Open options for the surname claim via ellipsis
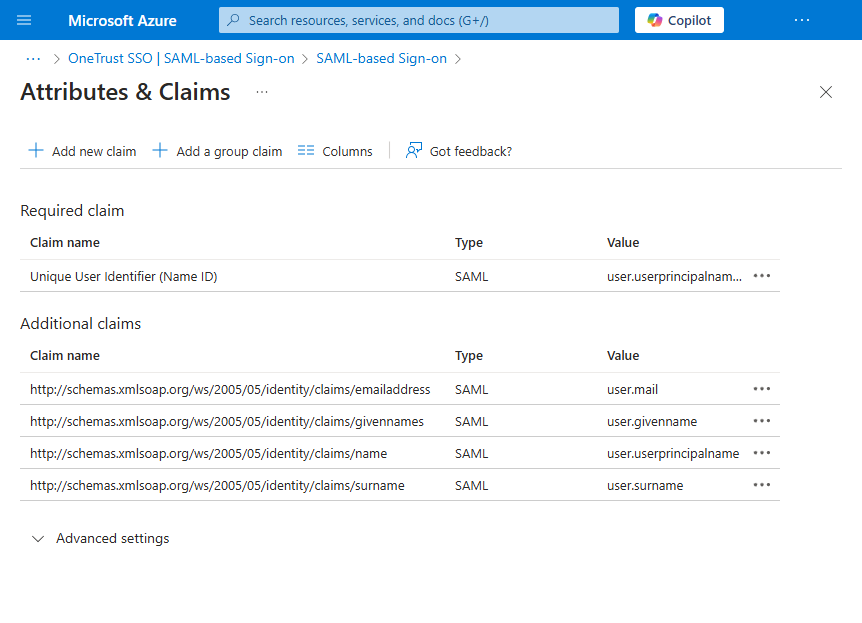The image size is (862, 623). click(762, 484)
